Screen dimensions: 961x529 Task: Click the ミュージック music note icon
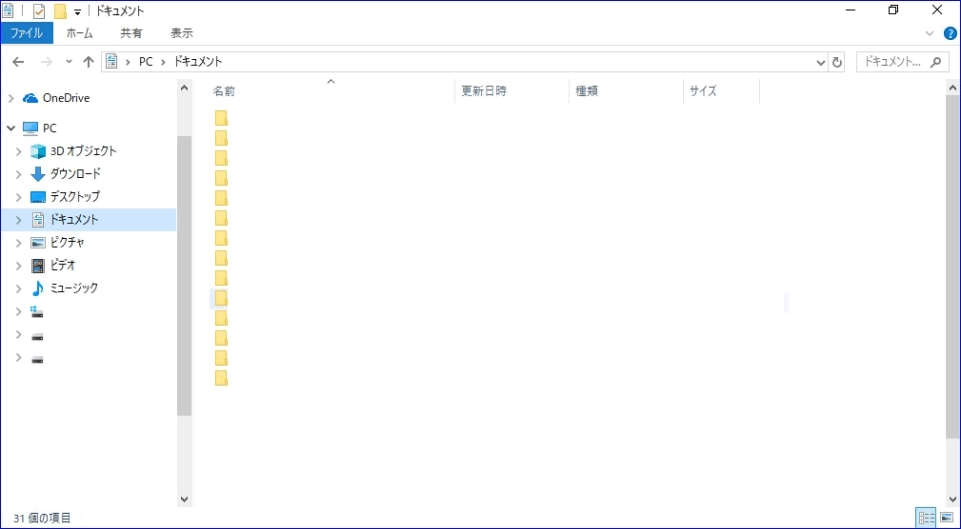[38, 288]
